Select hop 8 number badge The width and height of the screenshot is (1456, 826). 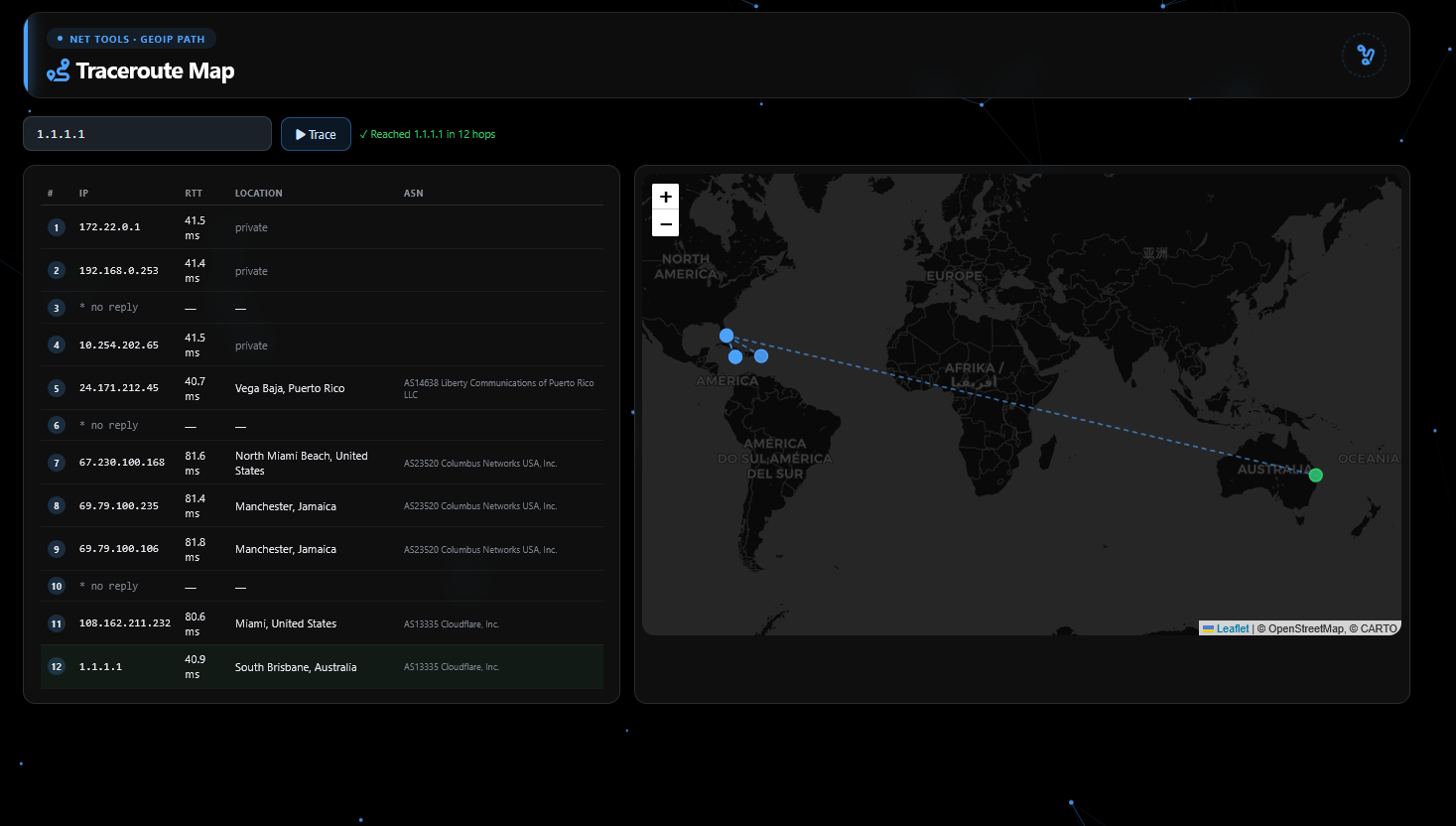coord(57,505)
